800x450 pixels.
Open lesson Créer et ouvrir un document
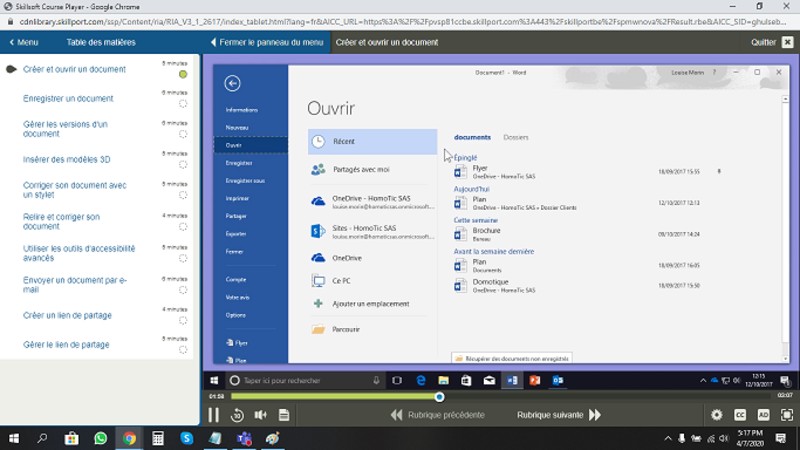point(74,69)
